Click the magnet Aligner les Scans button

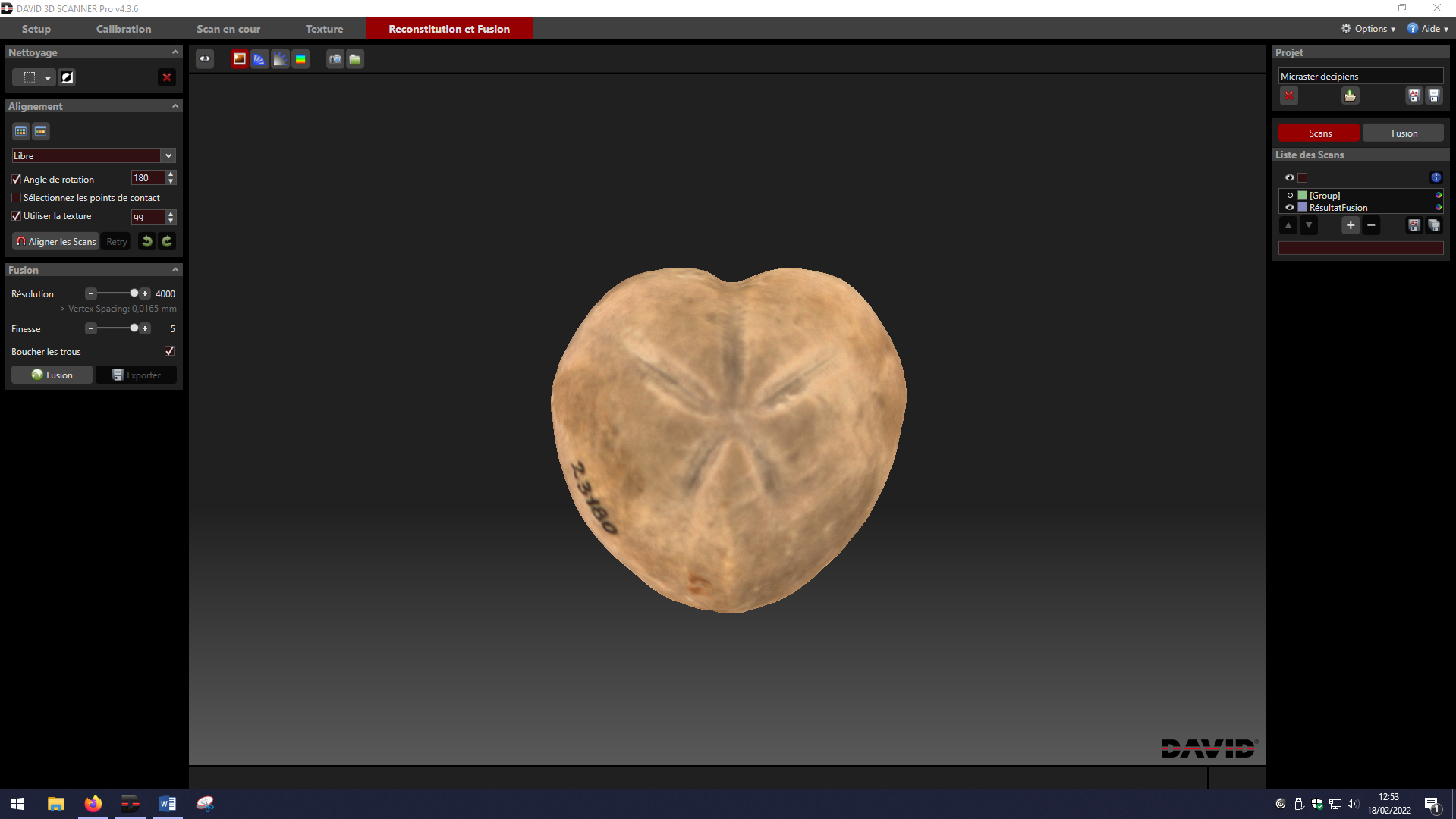point(55,242)
